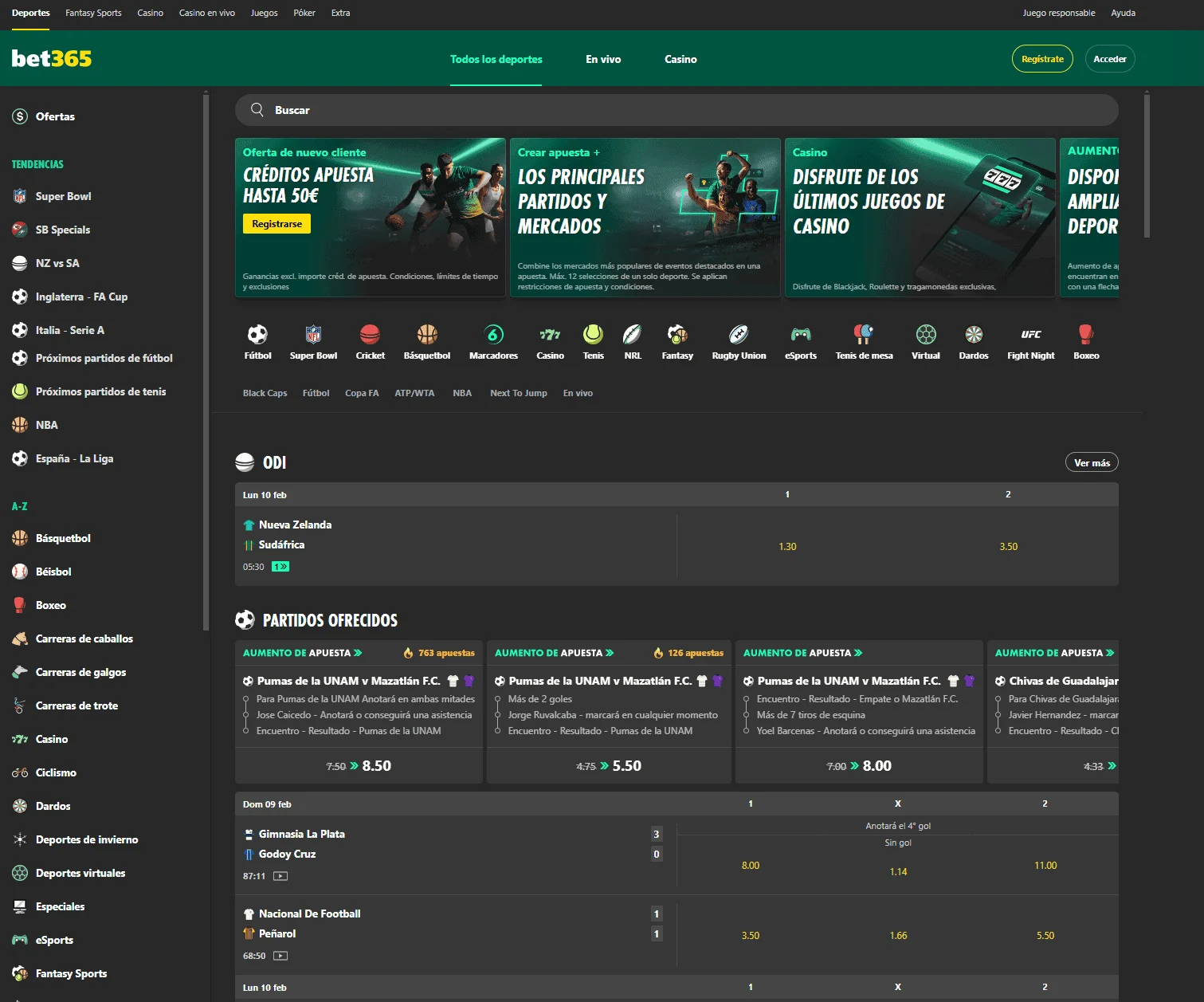1204x1002 pixels.
Task: Select boosted odds 8.00 bet
Action: coord(859,765)
